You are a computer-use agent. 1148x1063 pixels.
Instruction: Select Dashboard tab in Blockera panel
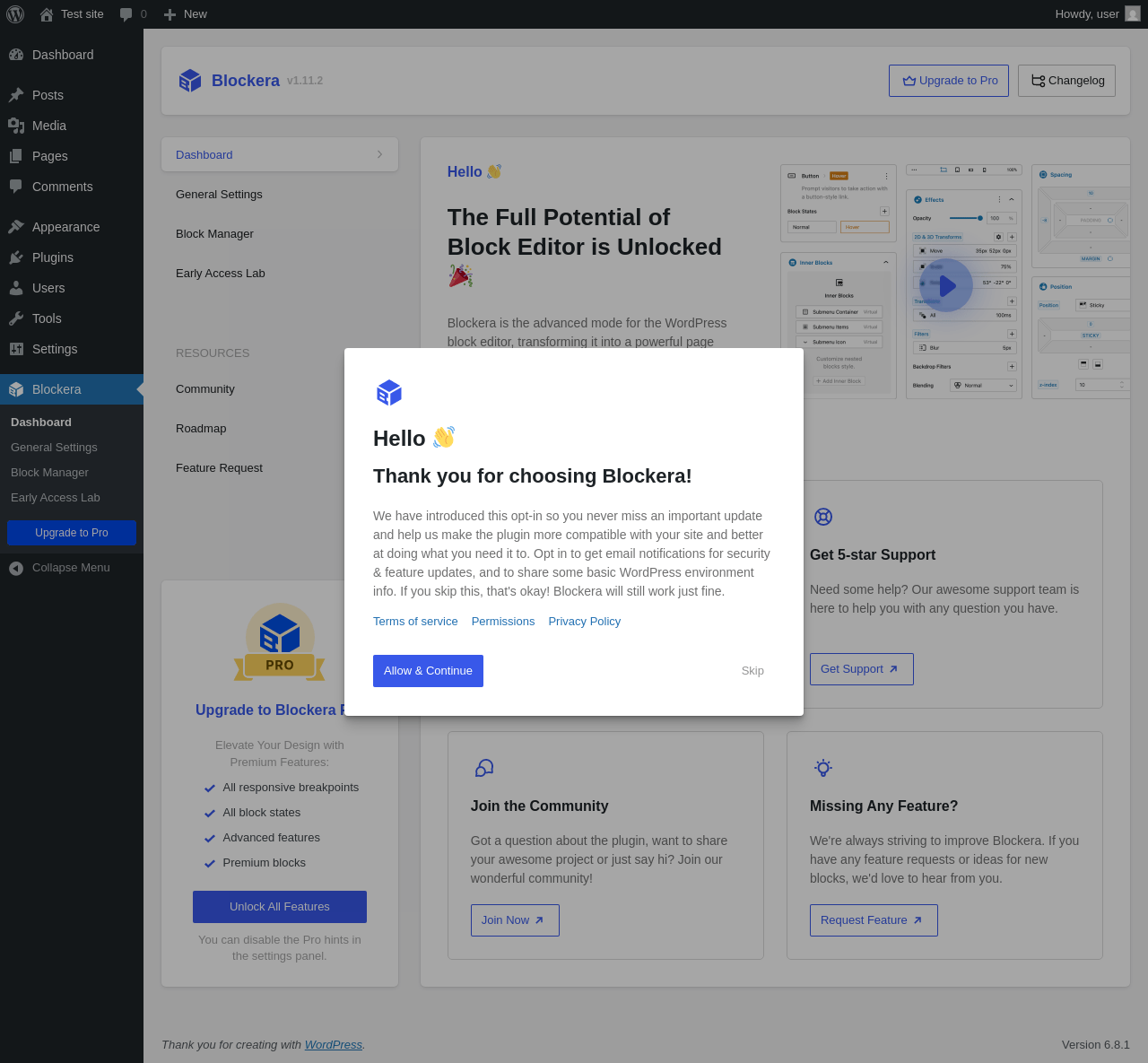click(x=280, y=155)
